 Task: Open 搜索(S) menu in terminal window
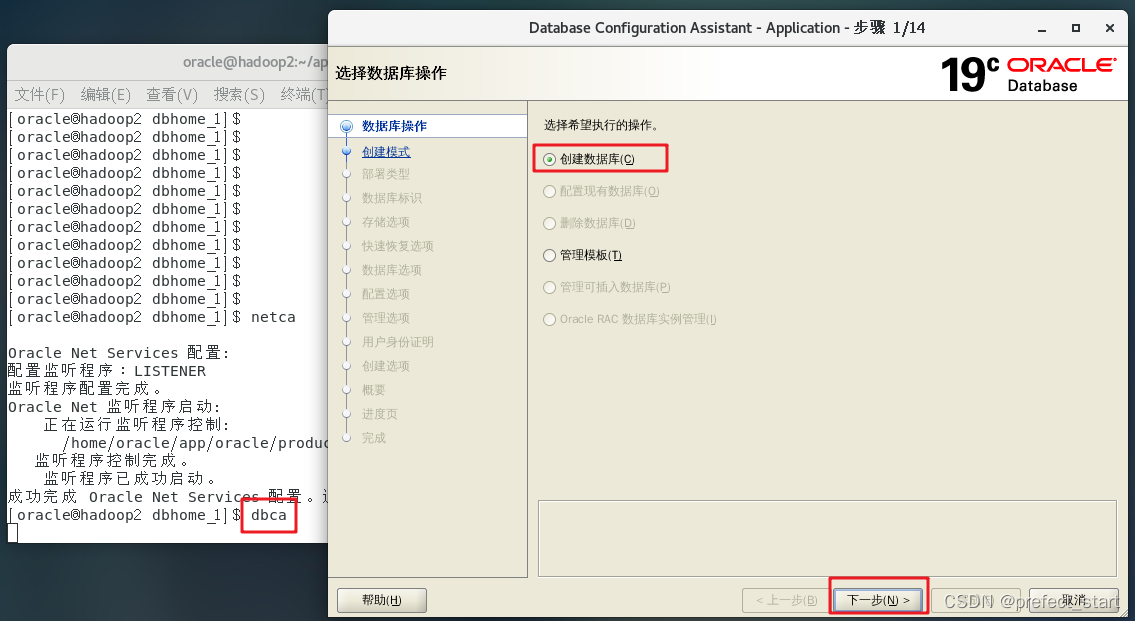[239, 95]
